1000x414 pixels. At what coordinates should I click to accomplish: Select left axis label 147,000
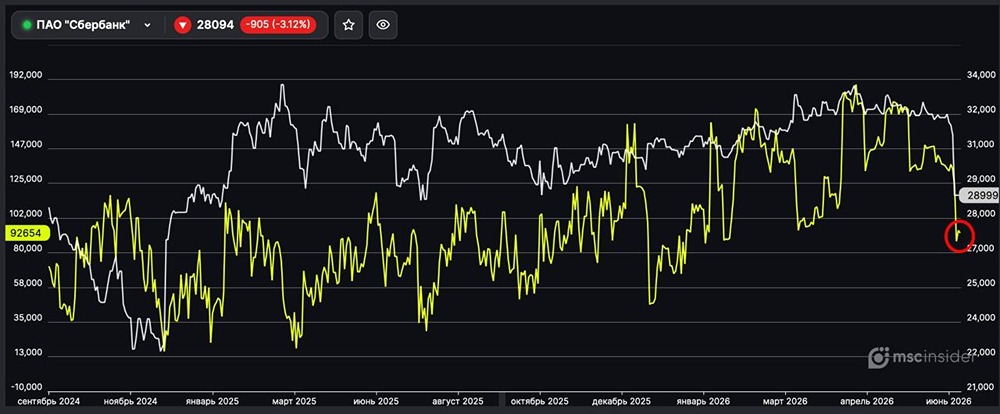[x=26, y=145]
